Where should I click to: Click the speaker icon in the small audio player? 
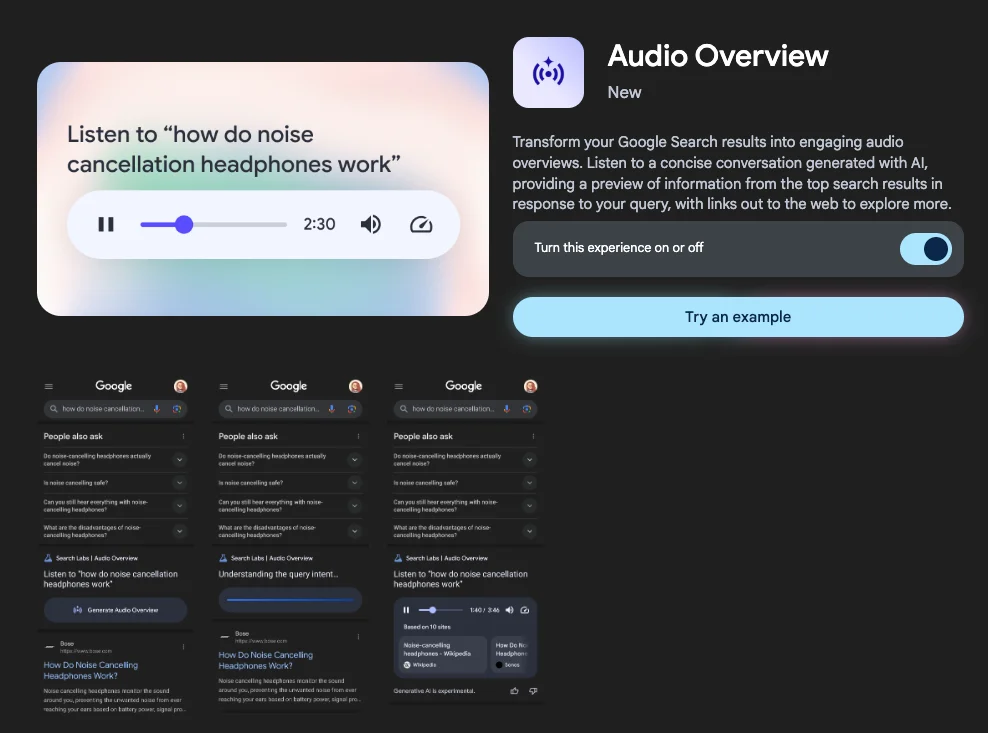[510, 610]
